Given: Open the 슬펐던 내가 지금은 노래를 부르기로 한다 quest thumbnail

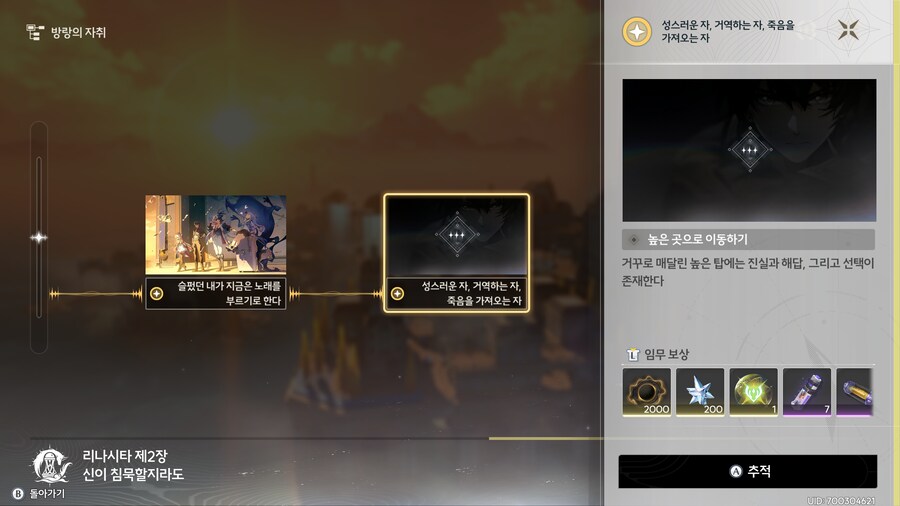Looking at the screenshot, I should tap(216, 235).
